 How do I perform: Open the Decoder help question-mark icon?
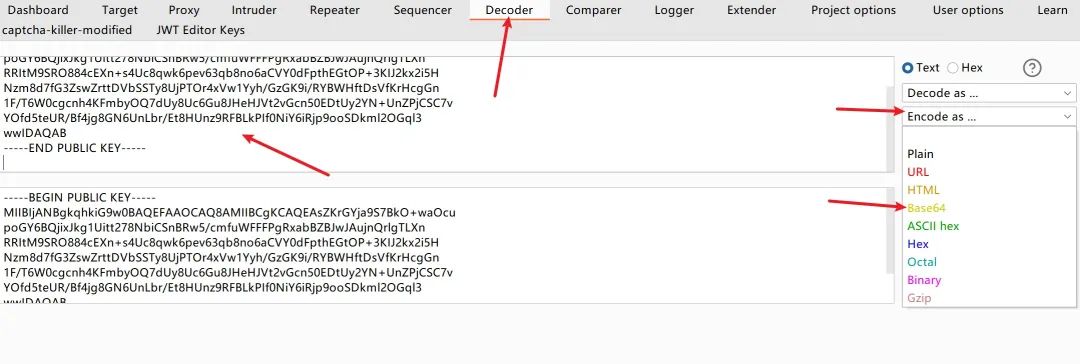(x=1032, y=68)
